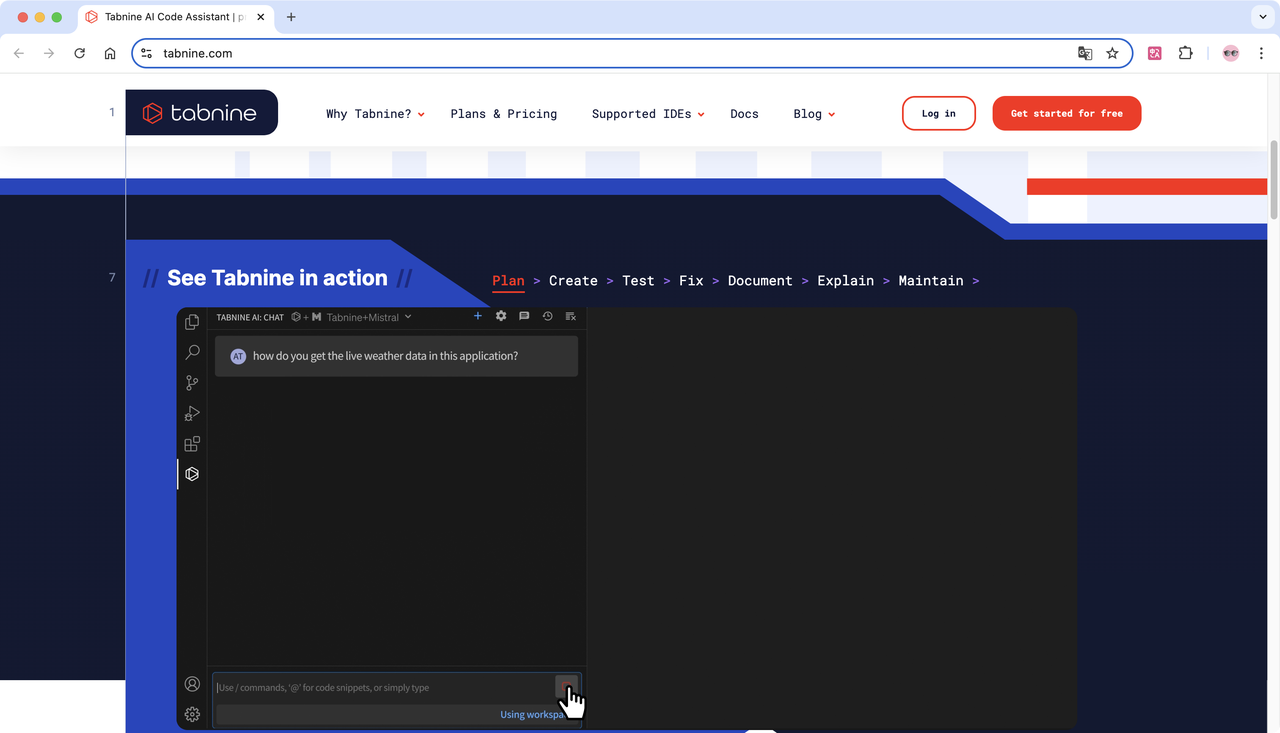Go forward using the browser forward arrow
The image size is (1280, 733).
[x=49, y=53]
